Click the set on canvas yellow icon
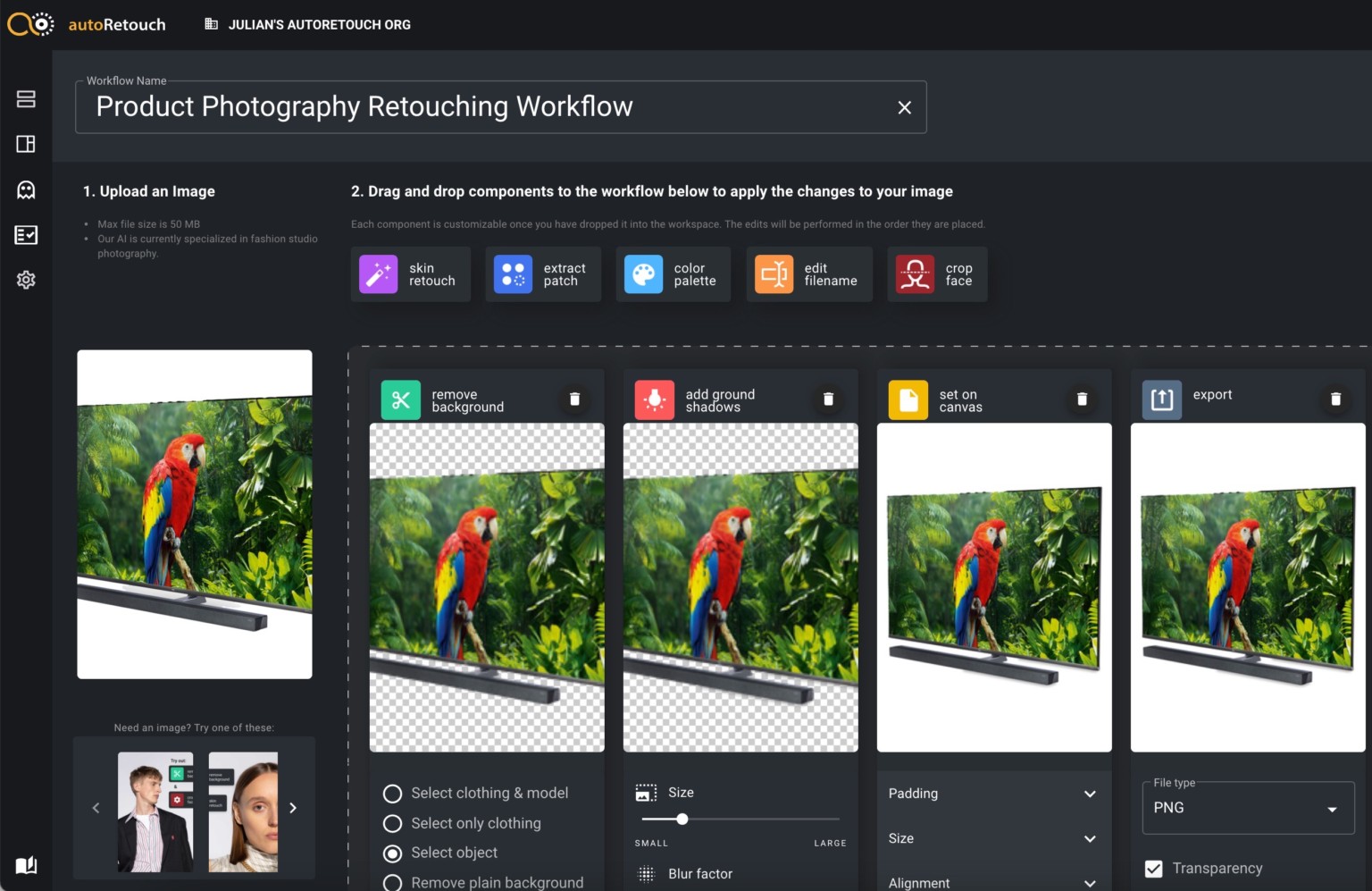Image resolution: width=1372 pixels, height=891 pixels. (x=908, y=399)
